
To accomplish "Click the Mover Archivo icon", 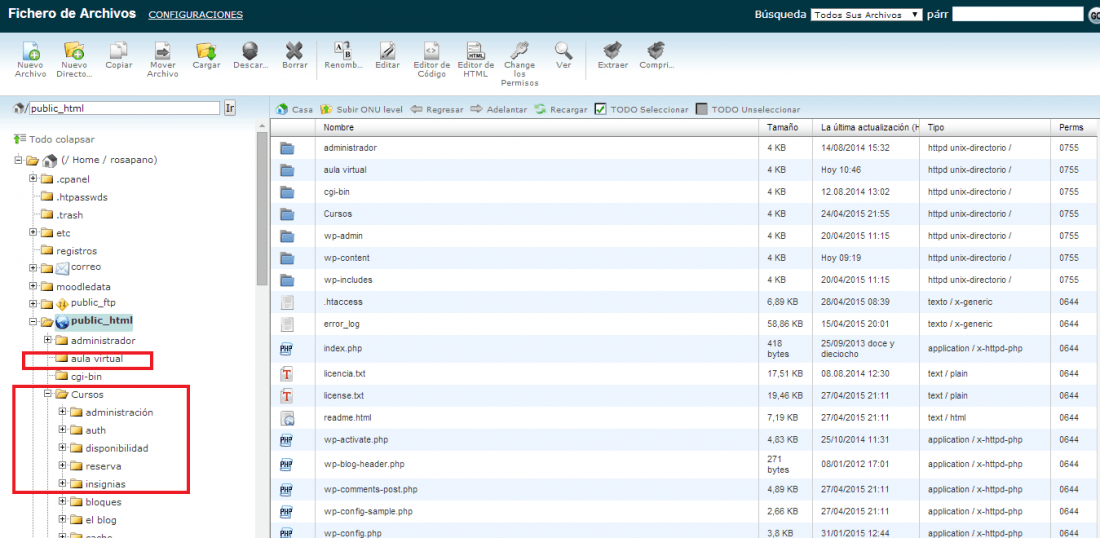I will pos(162,51).
